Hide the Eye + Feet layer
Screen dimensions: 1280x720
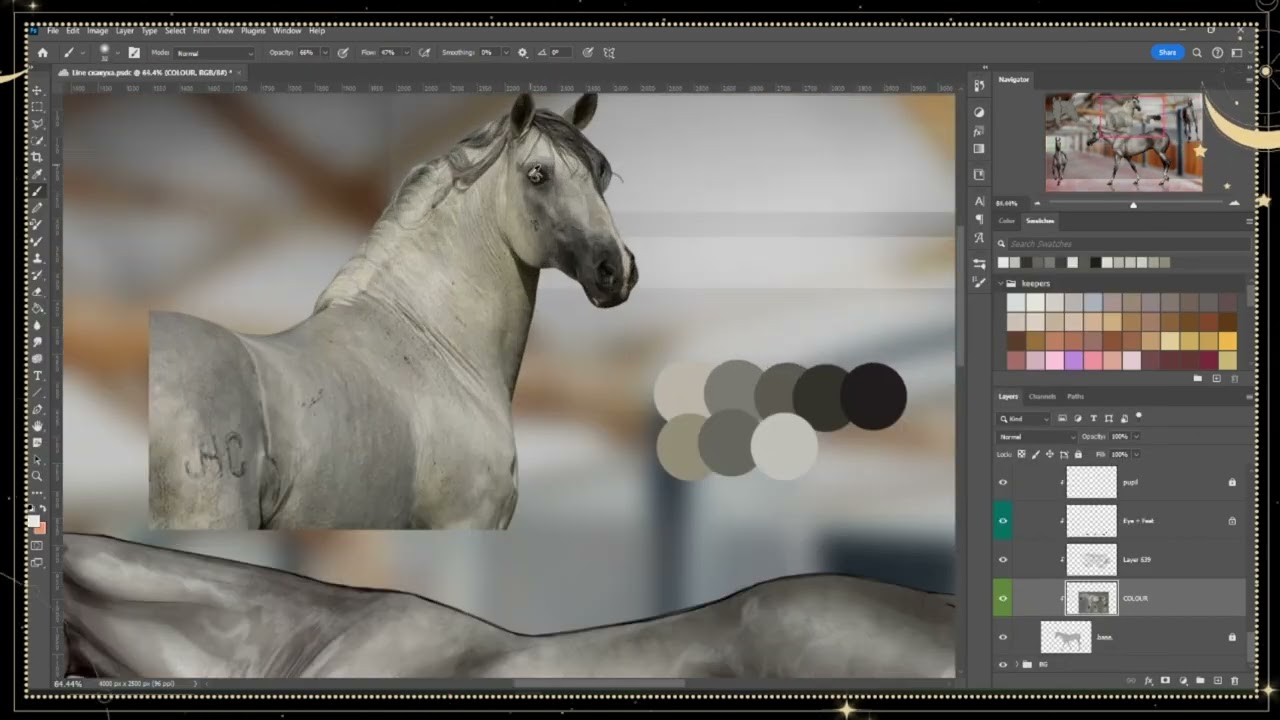(x=1003, y=521)
